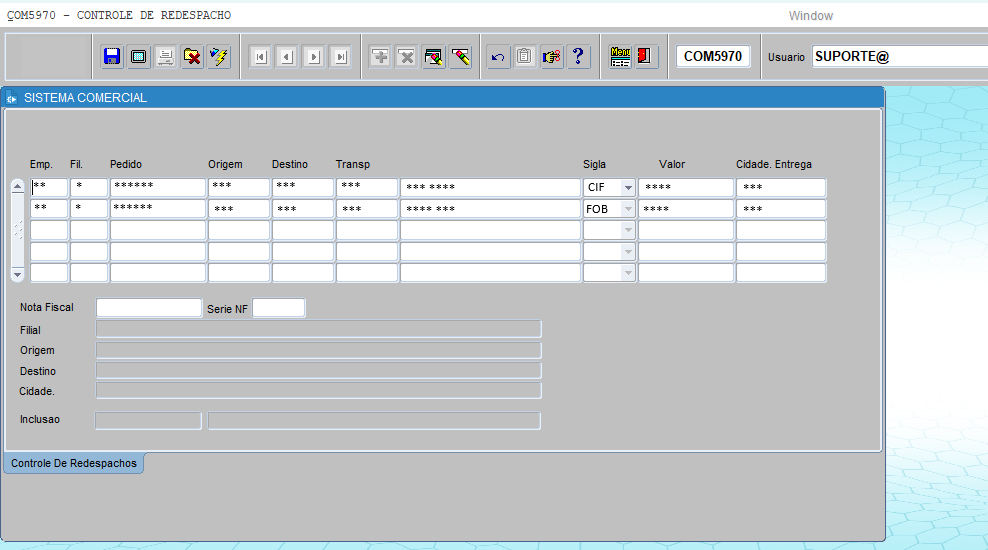The image size is (988, 550).
Task: Click the Save diskette icon in toolbar
Action: click(112, 57)
